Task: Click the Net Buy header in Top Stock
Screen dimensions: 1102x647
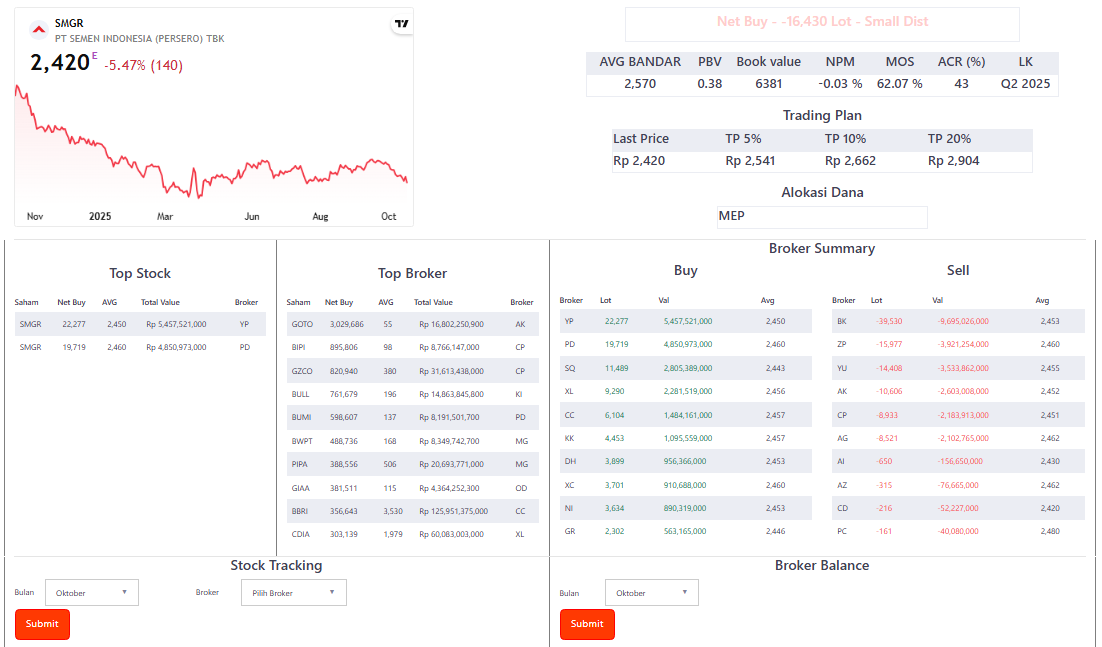Action: (71, 303)
